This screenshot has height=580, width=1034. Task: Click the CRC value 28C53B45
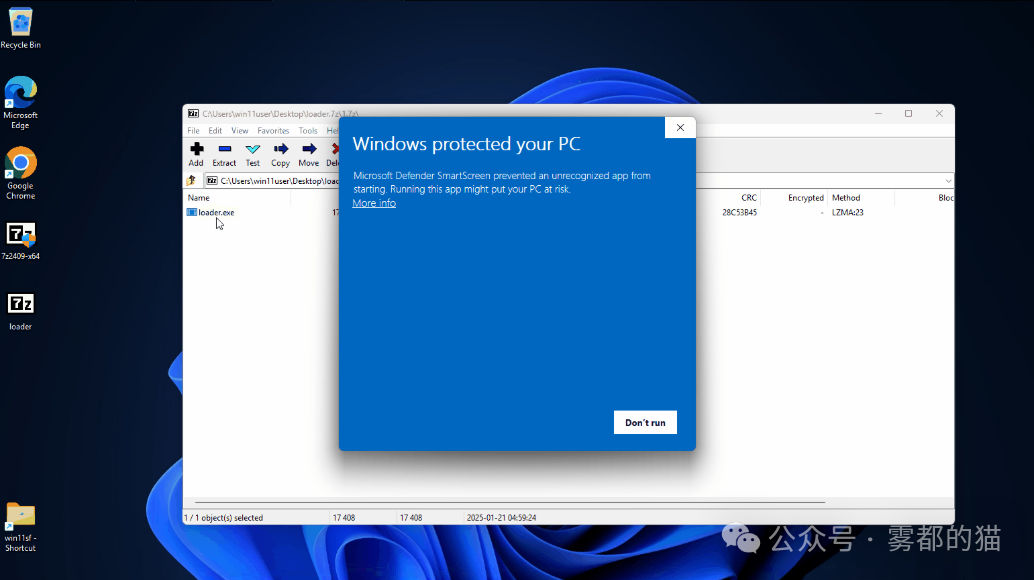739,212
